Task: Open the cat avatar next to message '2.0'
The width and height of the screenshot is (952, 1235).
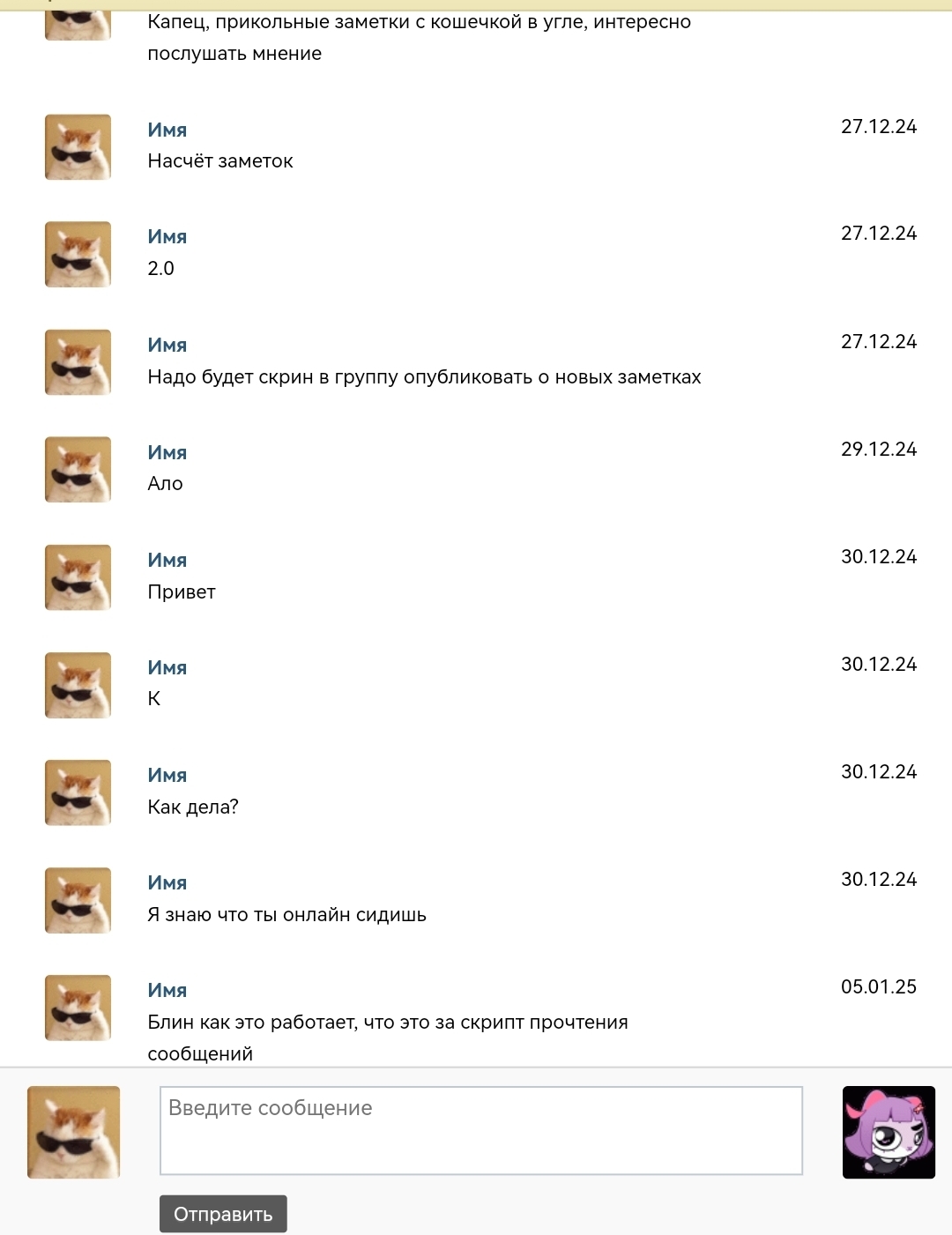Action: (78, 255)
